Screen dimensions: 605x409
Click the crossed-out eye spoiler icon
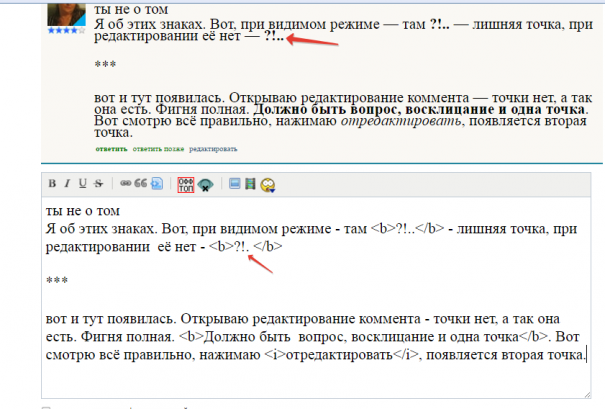point(205,184)
